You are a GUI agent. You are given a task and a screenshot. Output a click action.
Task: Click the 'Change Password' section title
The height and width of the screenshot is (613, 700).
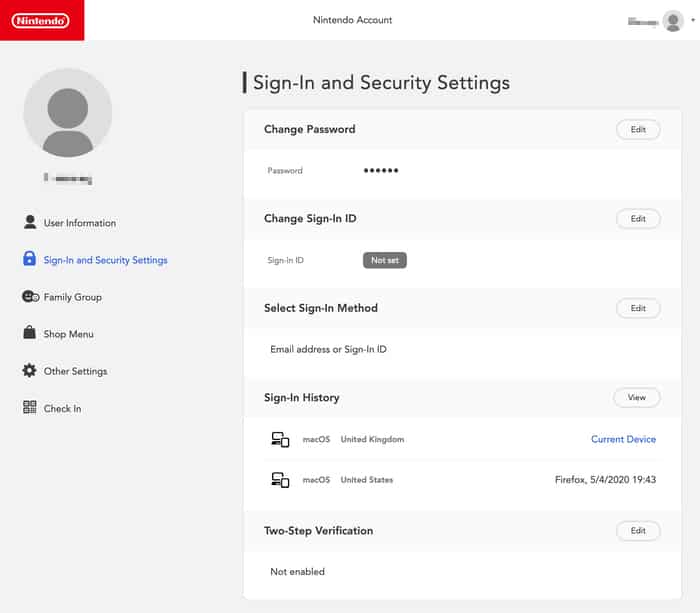(309, 129)
